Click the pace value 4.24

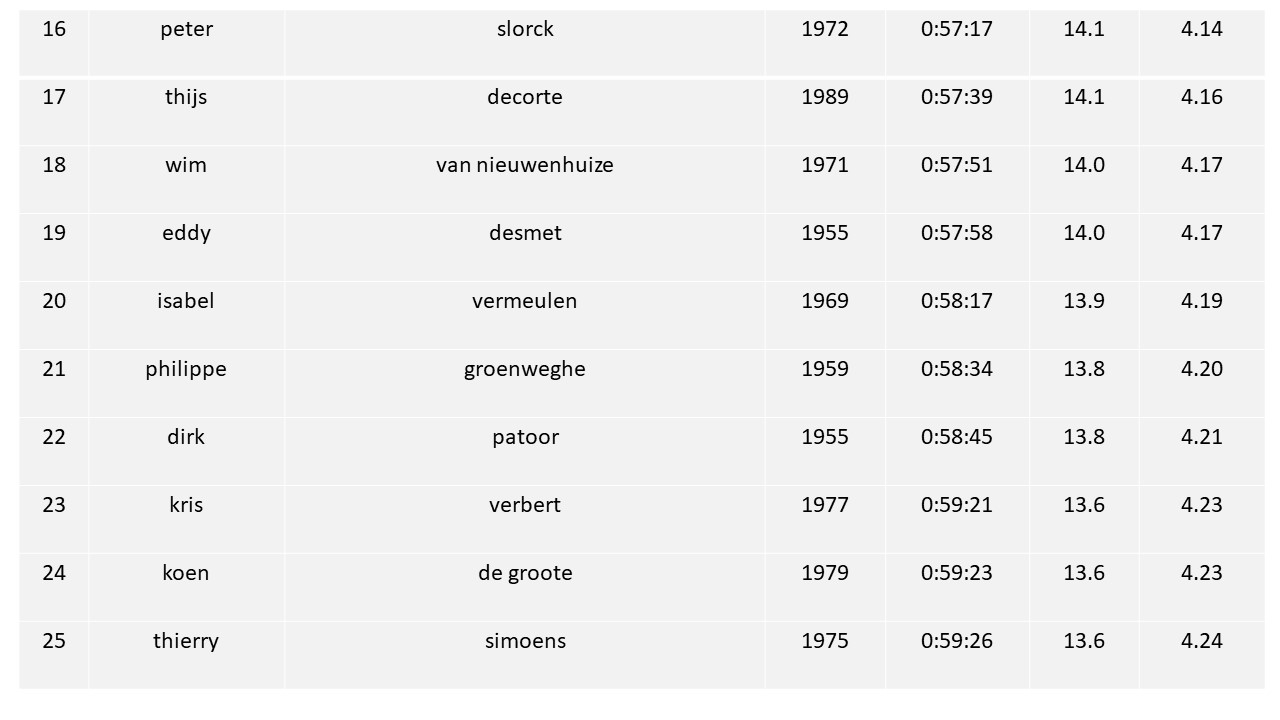point(1202,641)
